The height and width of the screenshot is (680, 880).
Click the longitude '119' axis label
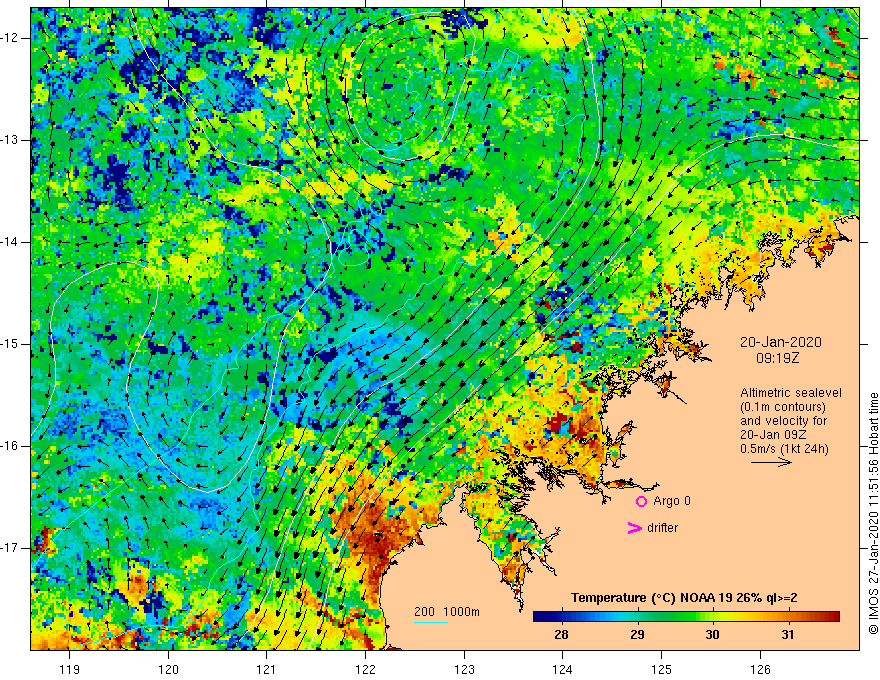pos(70,669)
